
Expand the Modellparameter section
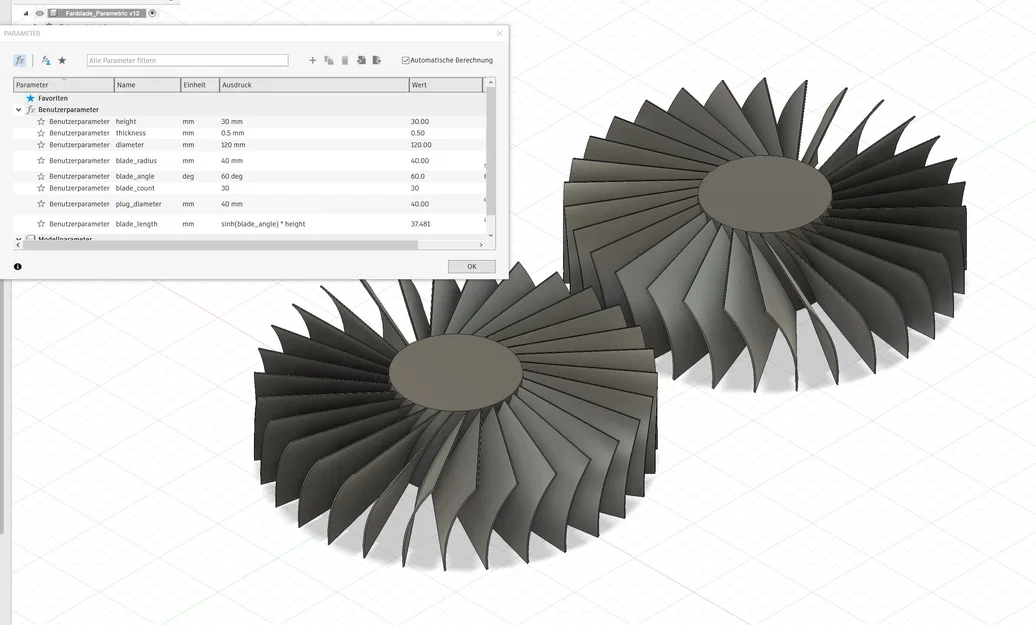click(16, 240)
